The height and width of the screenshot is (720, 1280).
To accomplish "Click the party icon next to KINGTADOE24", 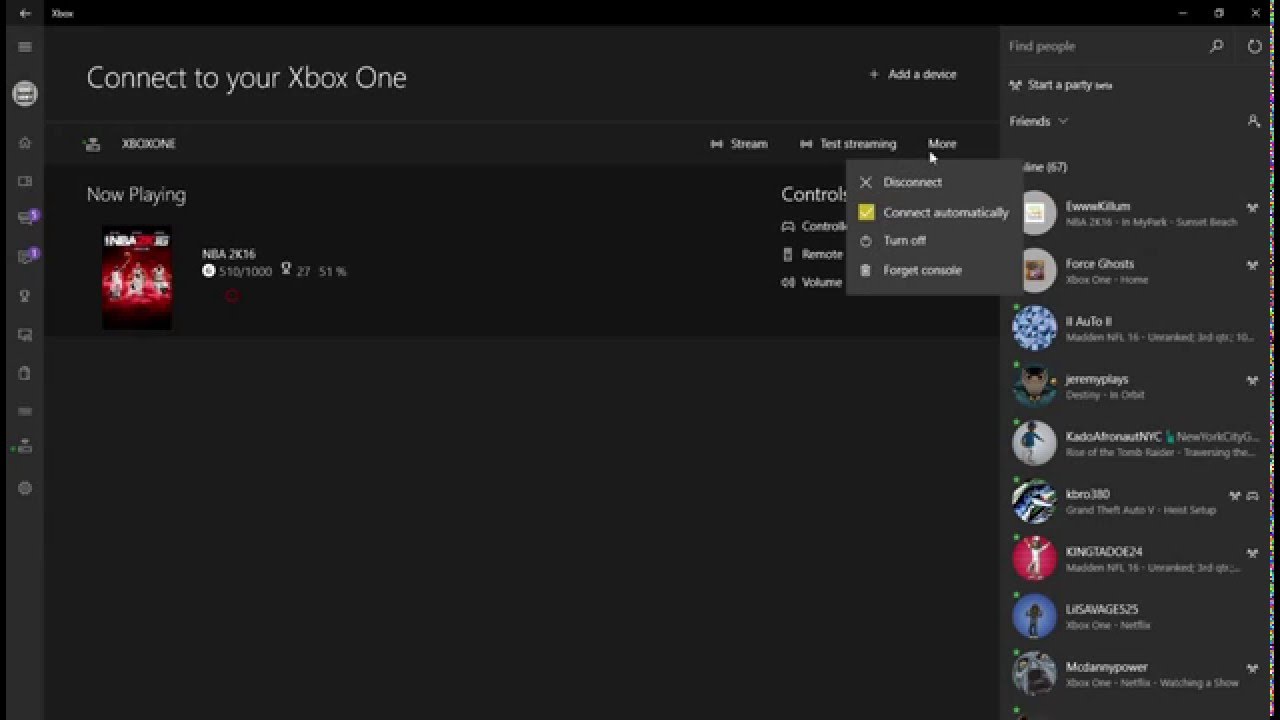I will tap(1252, 553).
